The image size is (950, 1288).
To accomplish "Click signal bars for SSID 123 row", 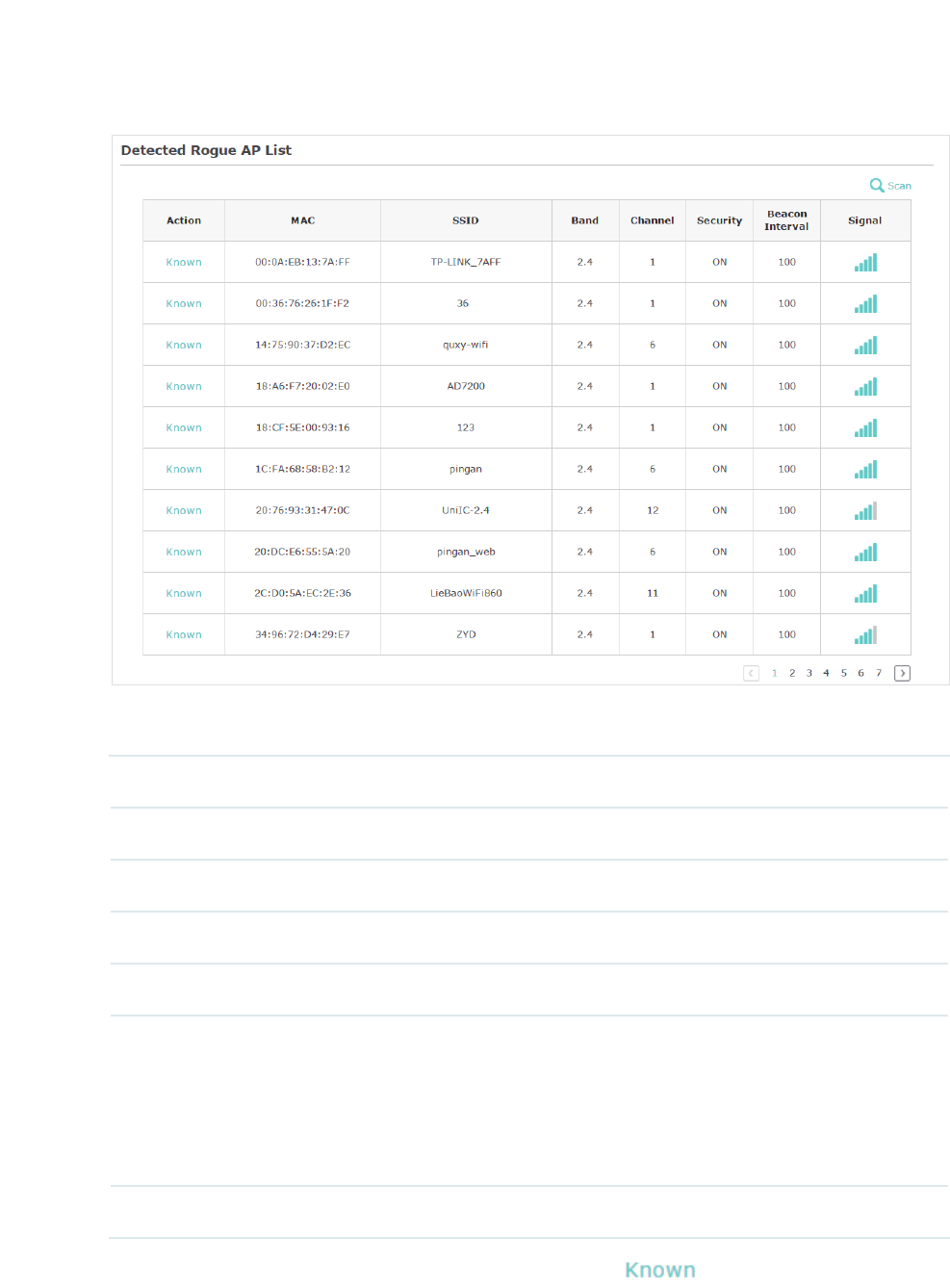I will pyautogui.click(x=865, y=427).
